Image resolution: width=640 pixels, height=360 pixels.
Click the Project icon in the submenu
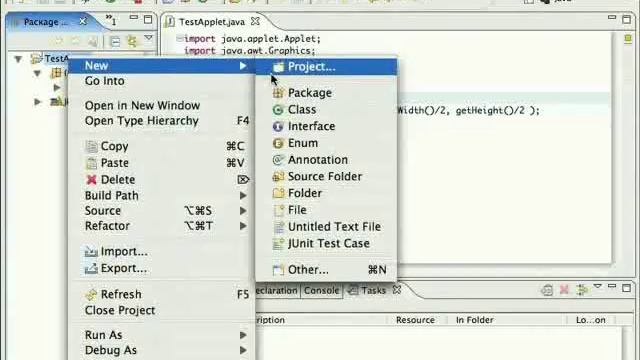pos(278,67)
